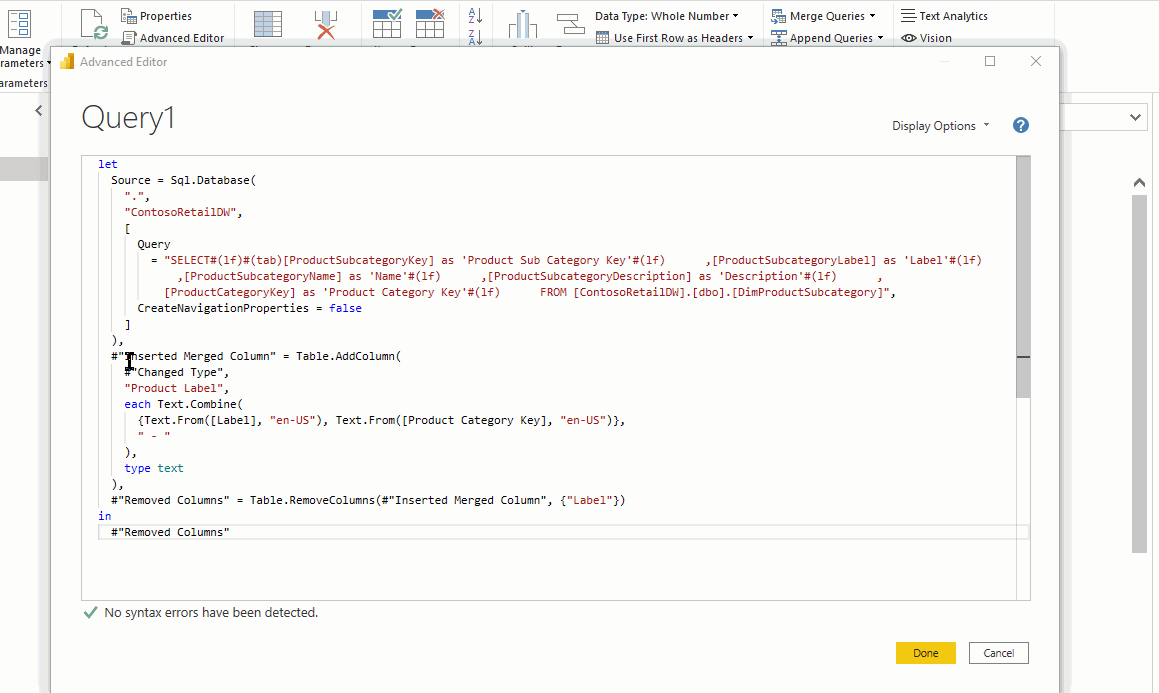Click the Remove Rows icon
This screenshot has height=693, width=1159.
click(430, 24)
